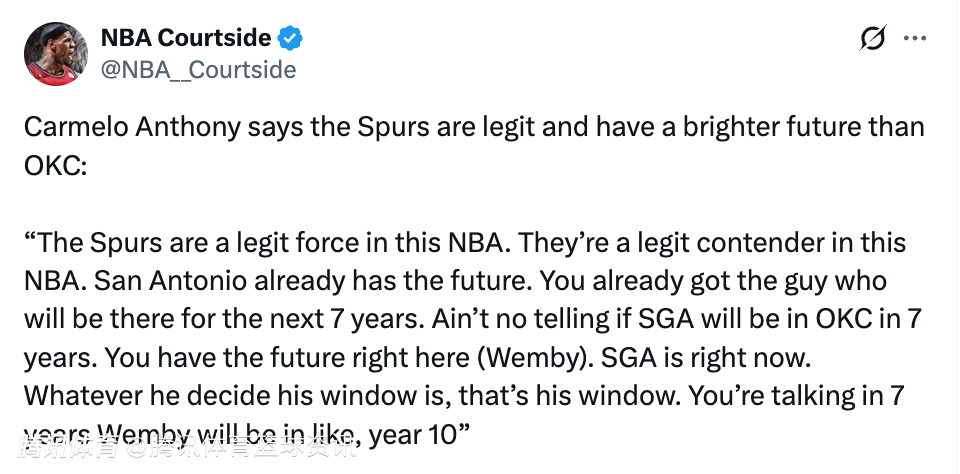Screen dimensions: 960x474
Task: Click the blue verified checkmark badge
Action: [x=291, y=39]
